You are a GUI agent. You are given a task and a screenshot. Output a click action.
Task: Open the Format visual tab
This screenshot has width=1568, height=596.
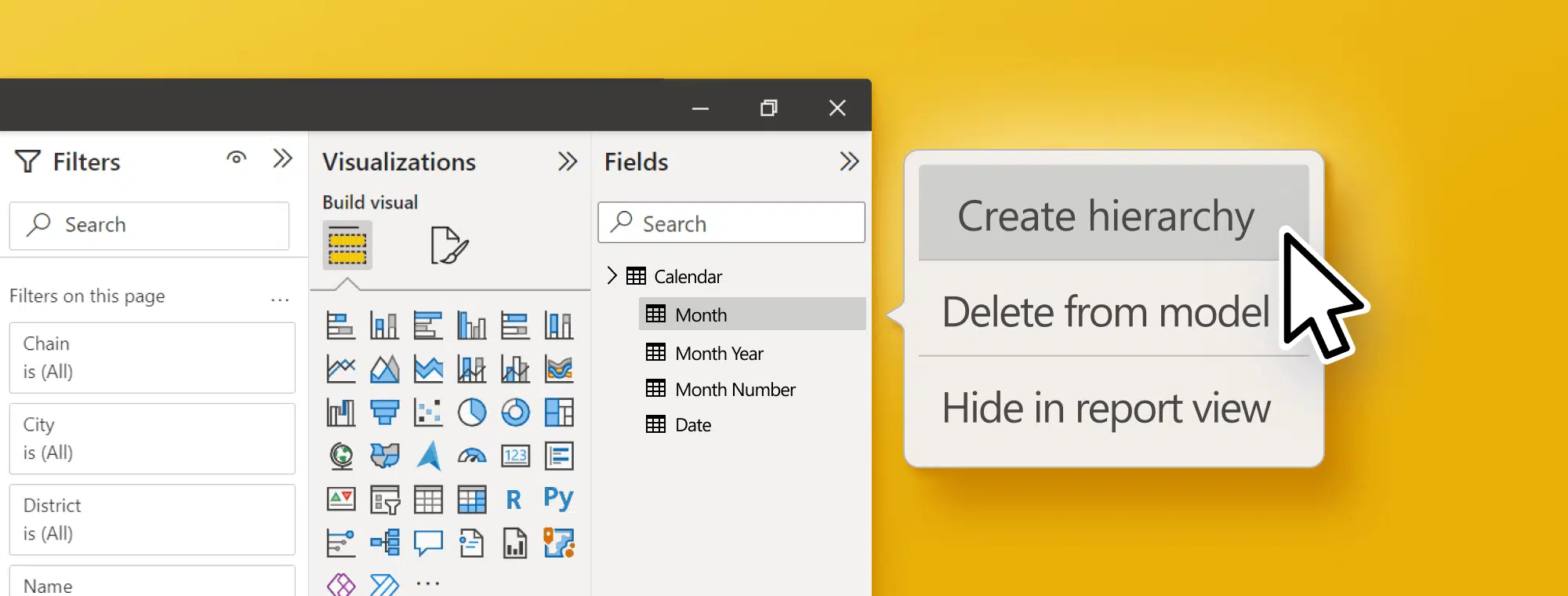(449, 245)
